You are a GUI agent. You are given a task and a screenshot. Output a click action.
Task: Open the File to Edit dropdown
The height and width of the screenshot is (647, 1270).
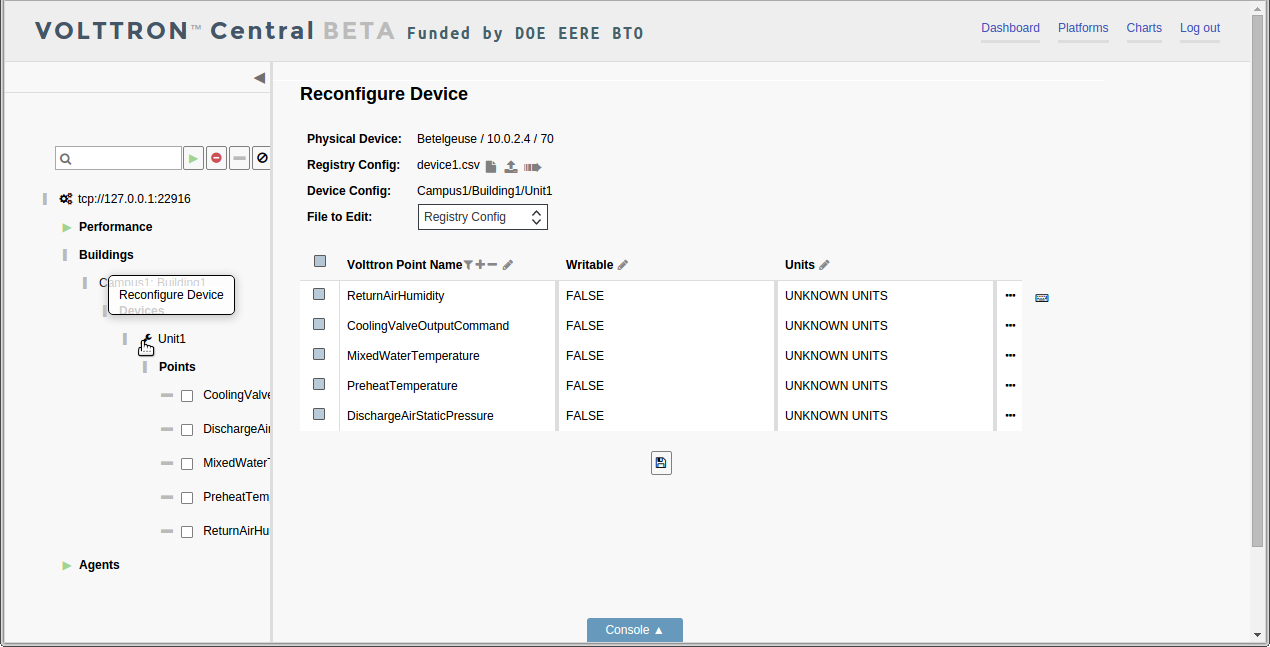(482, 217)
